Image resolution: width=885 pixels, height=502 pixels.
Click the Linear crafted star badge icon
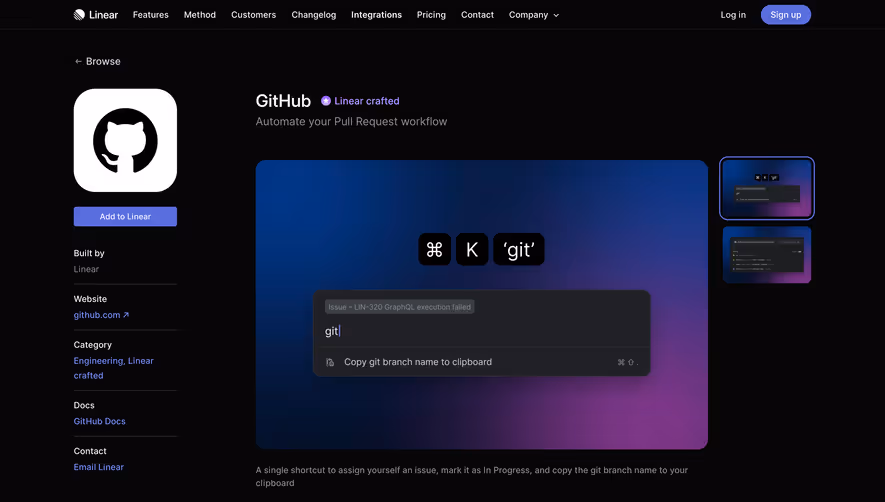click(x=326, y=101)
